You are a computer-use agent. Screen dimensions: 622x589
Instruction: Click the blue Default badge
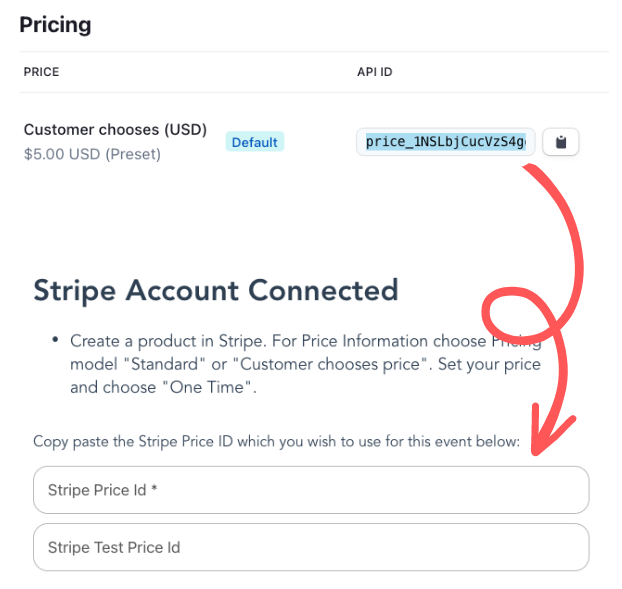254,142
